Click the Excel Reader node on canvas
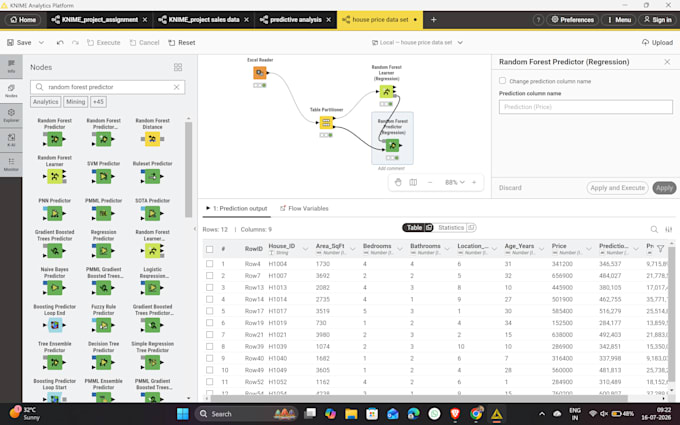Screen dimensions: 680x425 259,72
